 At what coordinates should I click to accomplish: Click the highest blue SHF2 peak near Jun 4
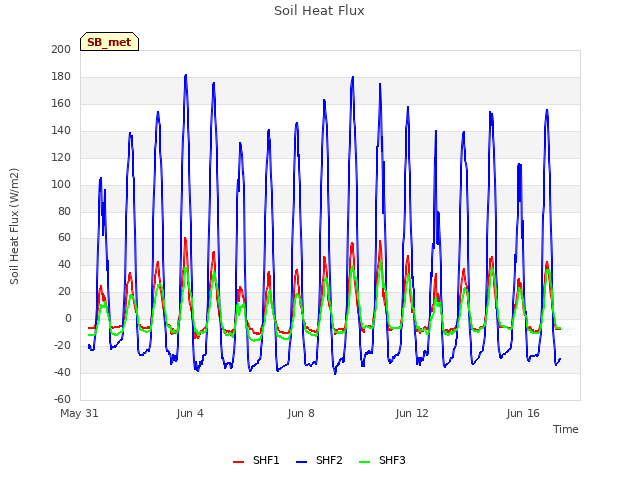186,76
